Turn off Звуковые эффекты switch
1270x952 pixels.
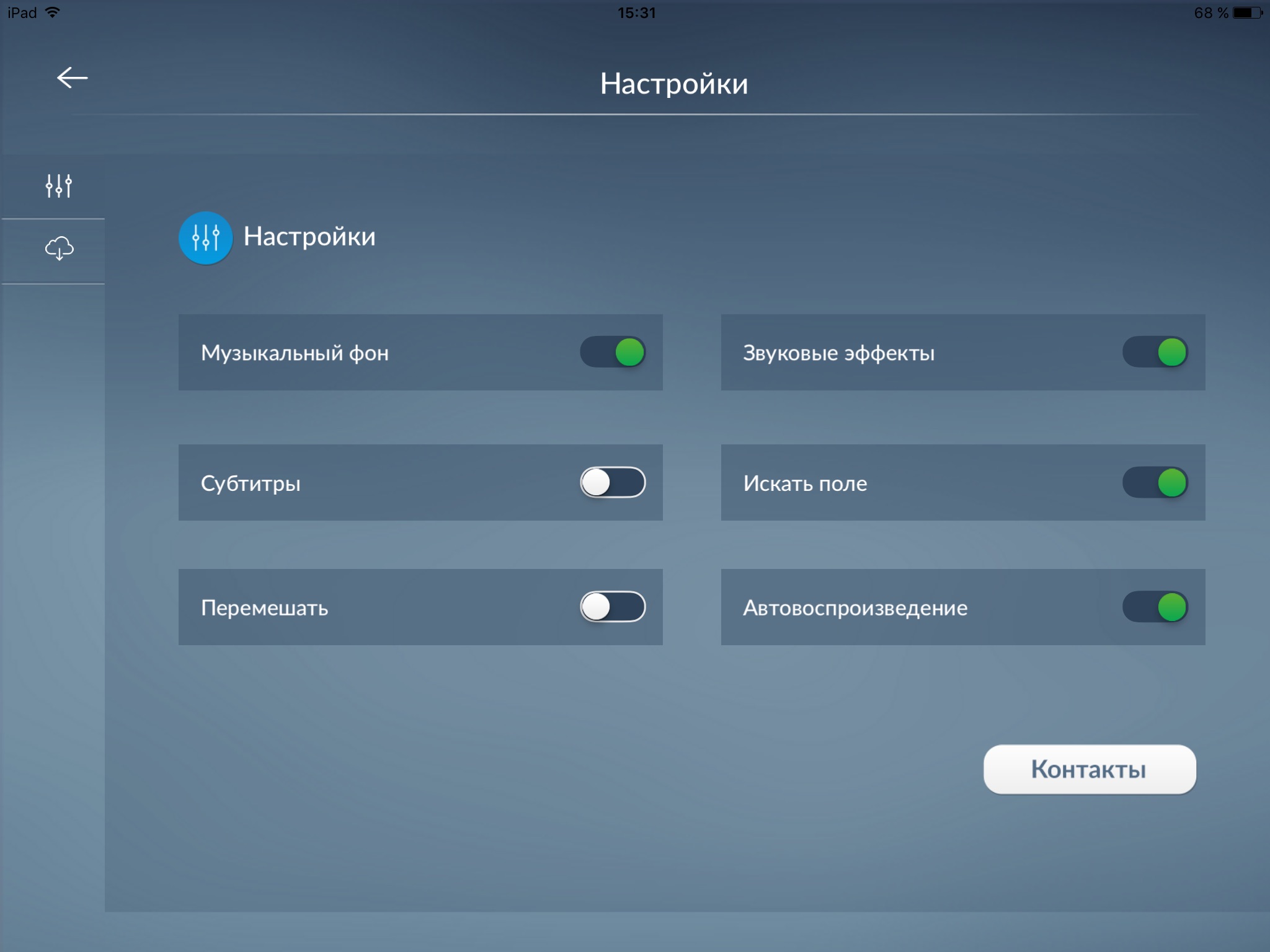pyautogui.click(x=1155, y=352)
